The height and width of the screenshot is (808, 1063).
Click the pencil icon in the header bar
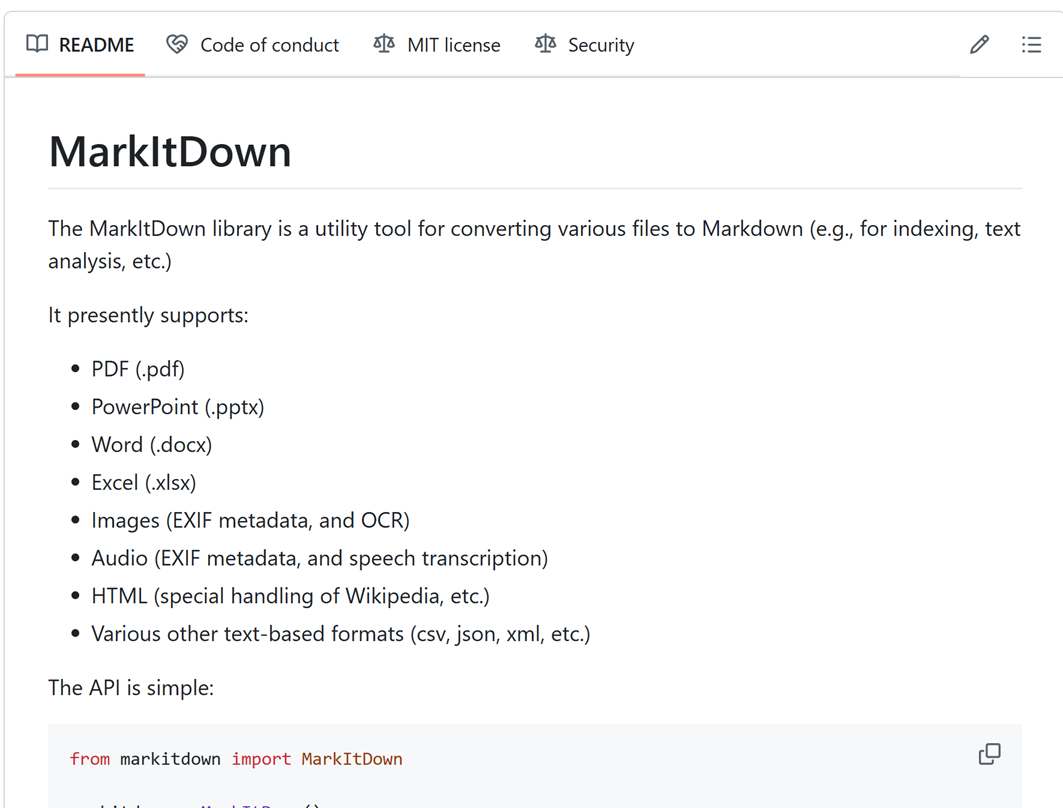coord(978,44)
